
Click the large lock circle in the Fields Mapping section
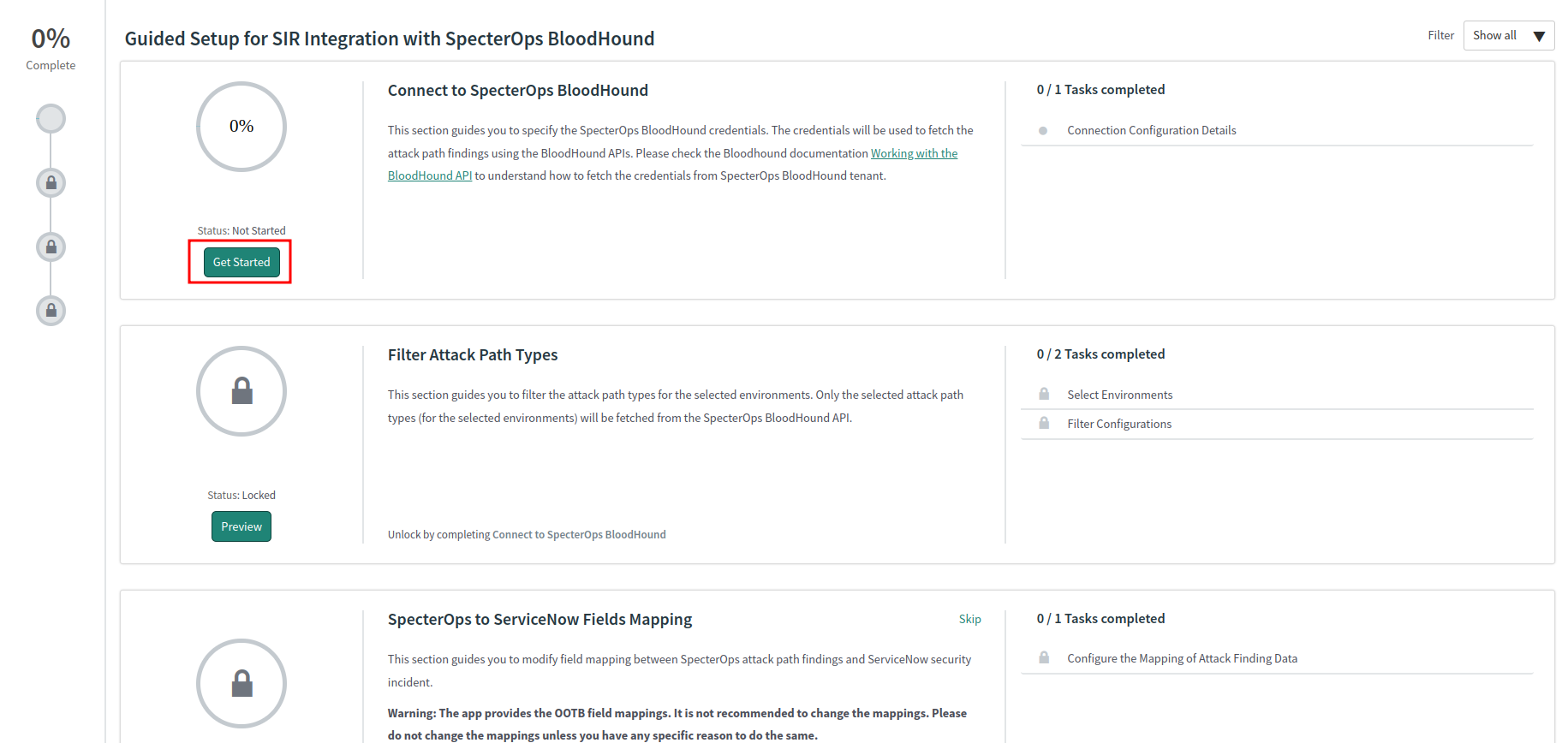pyautogui.click(x=241, y=683)
